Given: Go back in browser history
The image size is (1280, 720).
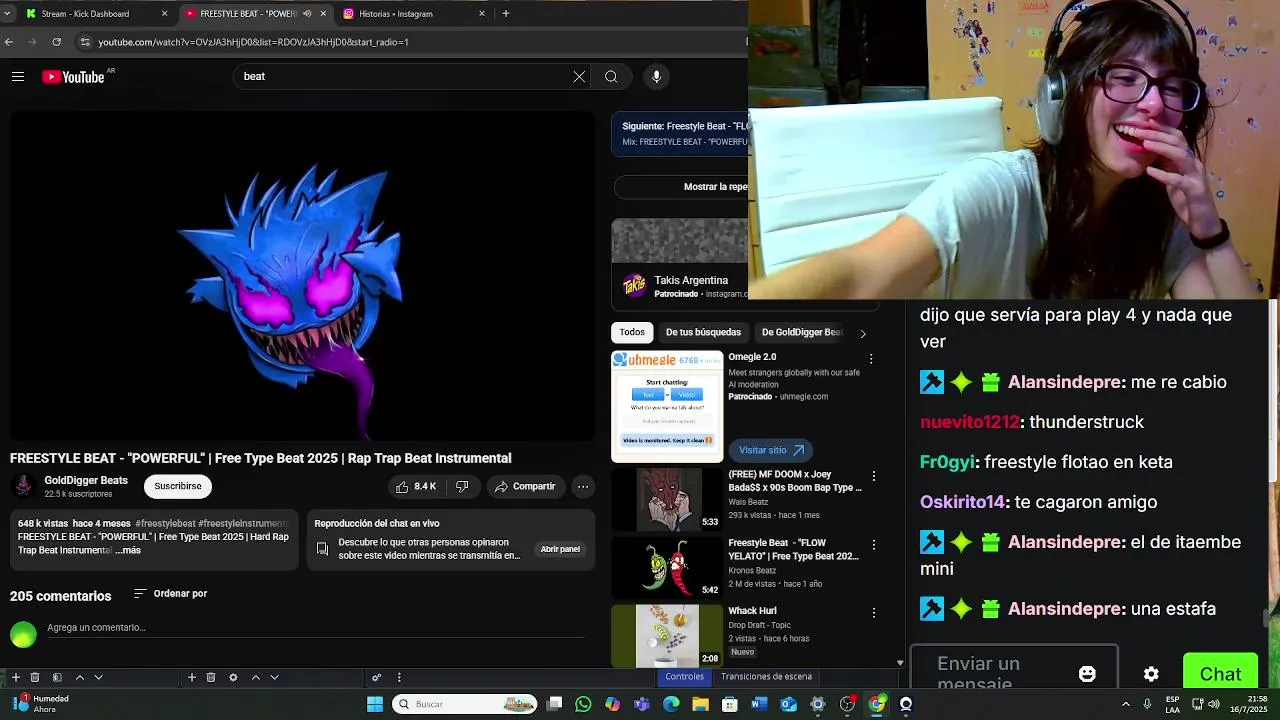Looking at the screenshot, I should coord(9,42).
